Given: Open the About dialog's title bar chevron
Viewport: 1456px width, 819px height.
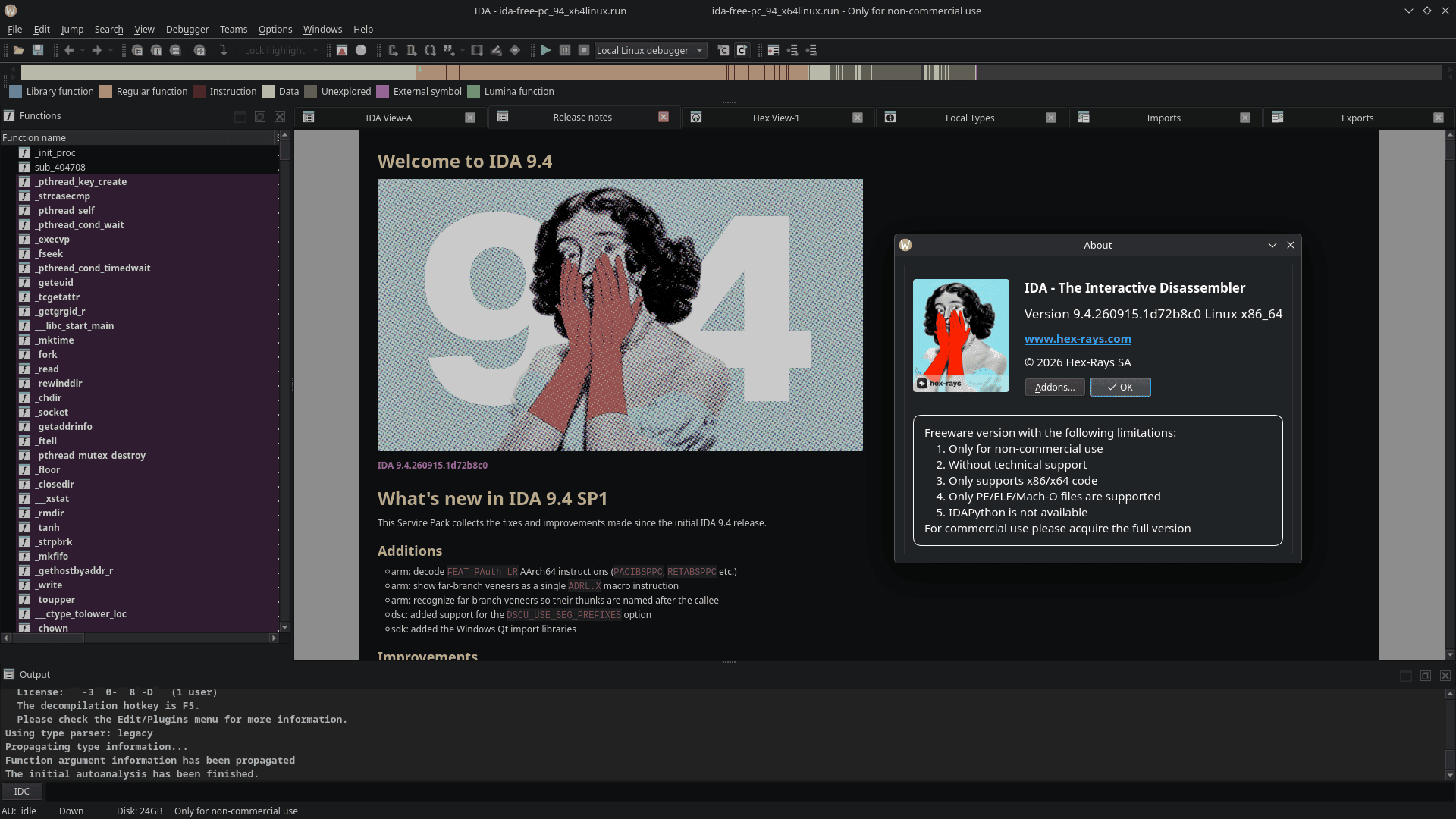Looking at the screenshot, I should [x=1272, y=245].
